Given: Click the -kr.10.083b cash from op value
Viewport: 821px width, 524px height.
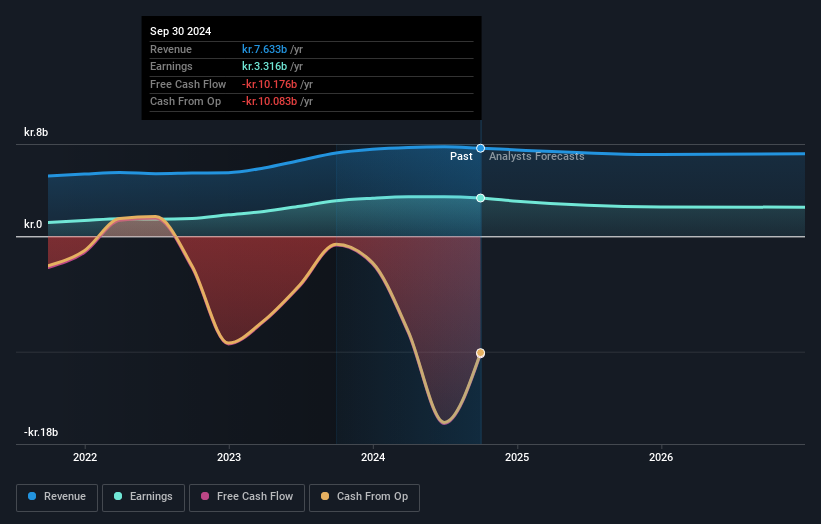Looking at the screenshot, I should pyautogui.click(x=270, y=102).
